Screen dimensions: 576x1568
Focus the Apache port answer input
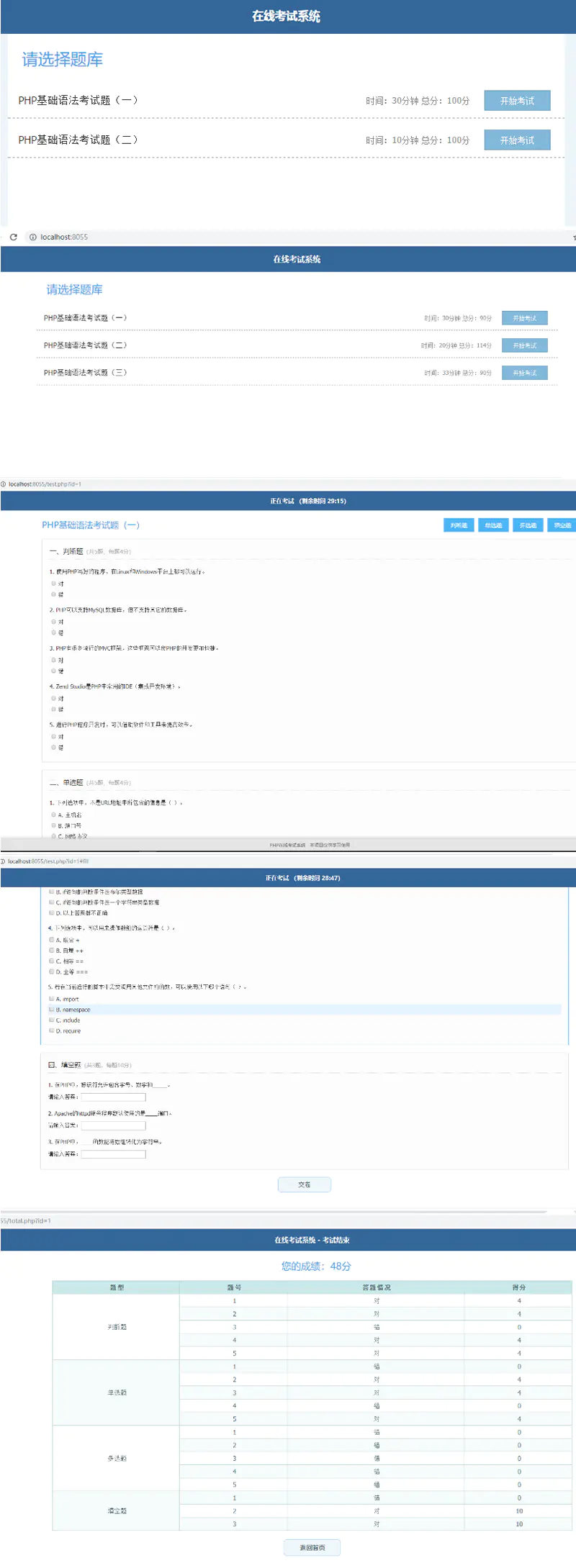click(113, 1125)
